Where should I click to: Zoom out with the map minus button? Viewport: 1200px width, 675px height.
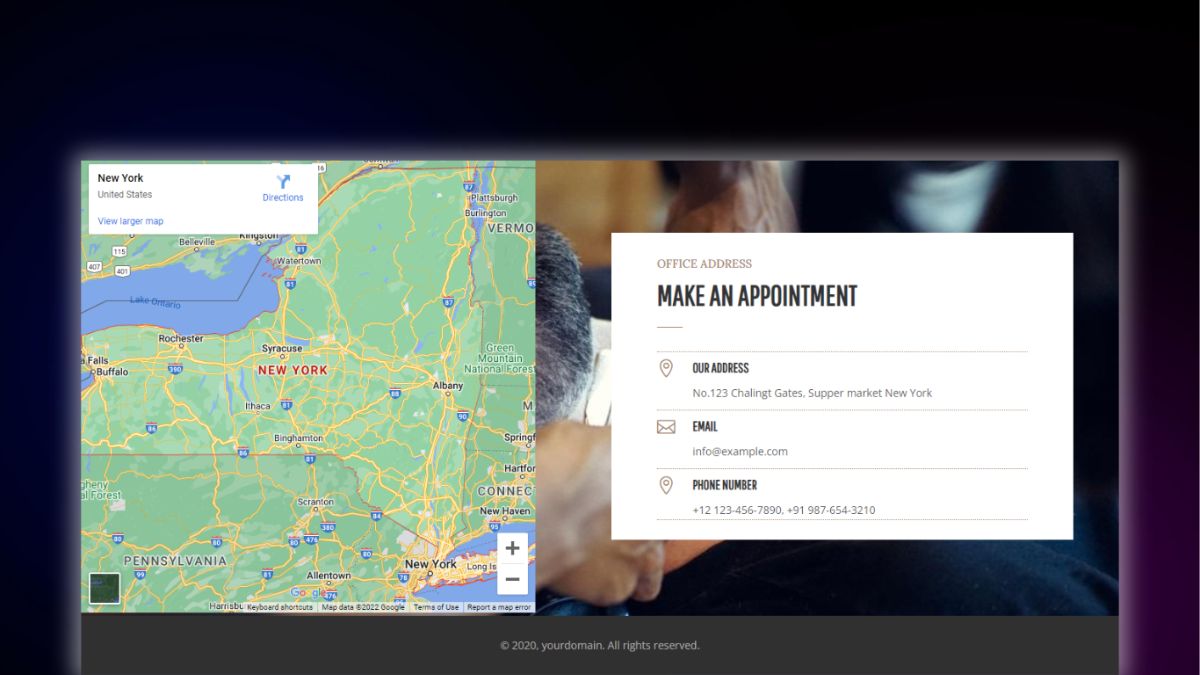click(x=512, y=579)
